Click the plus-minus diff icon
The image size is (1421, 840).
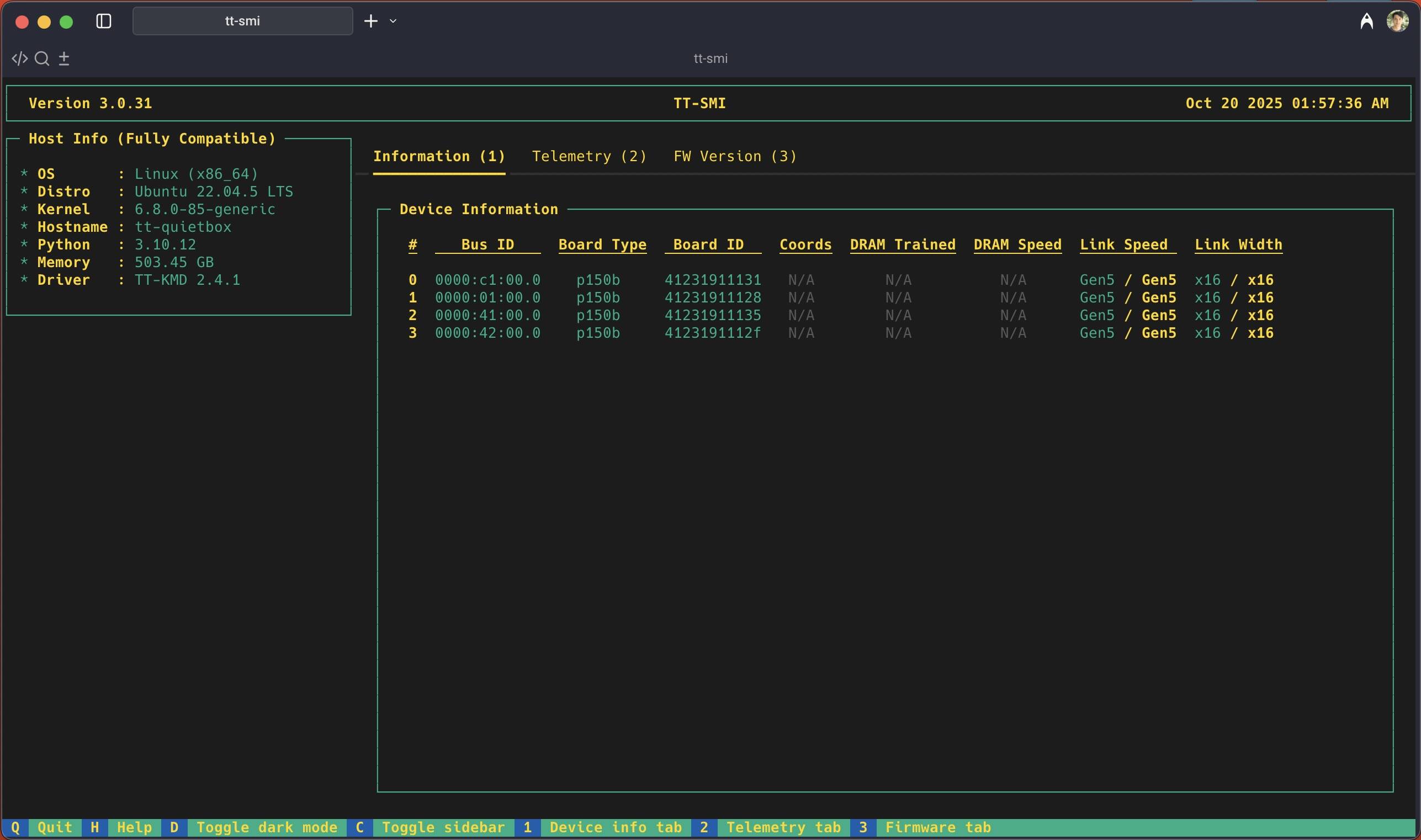point(64,59)
